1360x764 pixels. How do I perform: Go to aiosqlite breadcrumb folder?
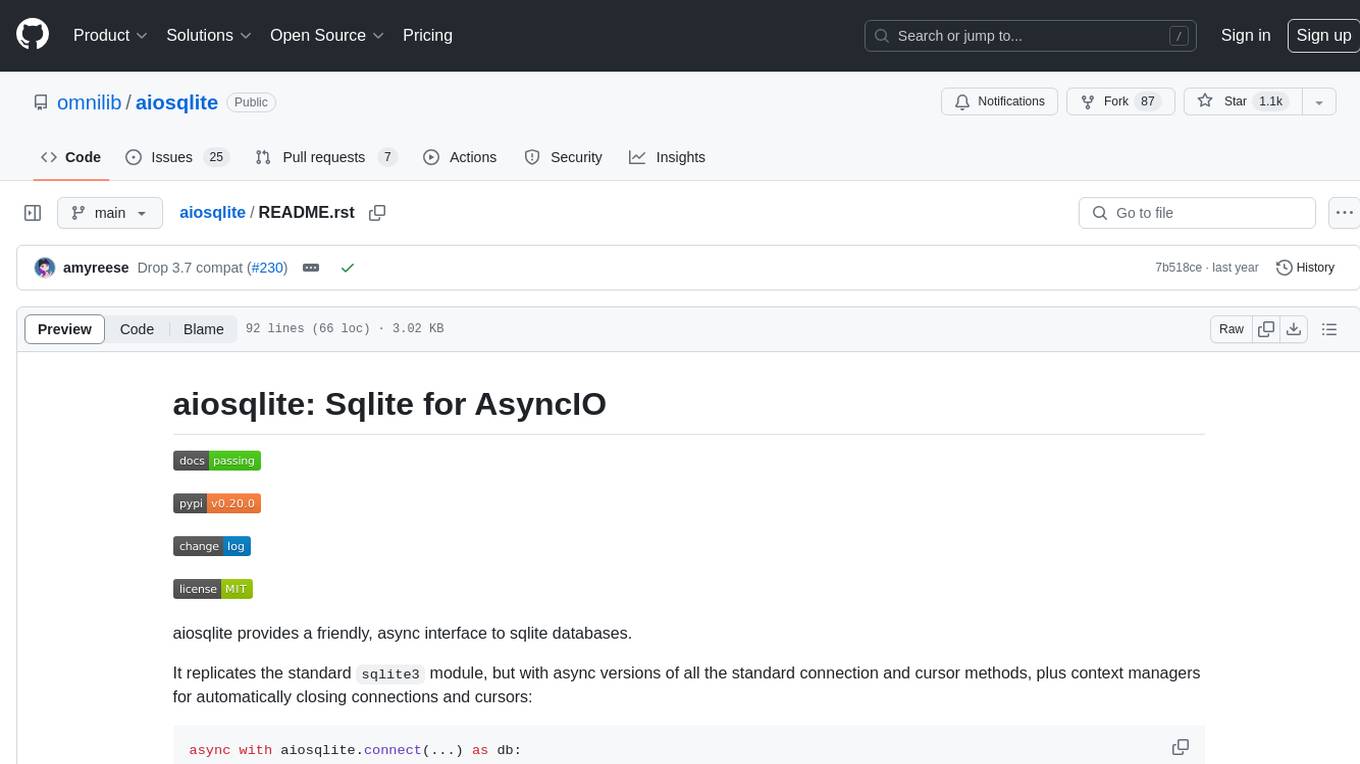click(212, 213)
